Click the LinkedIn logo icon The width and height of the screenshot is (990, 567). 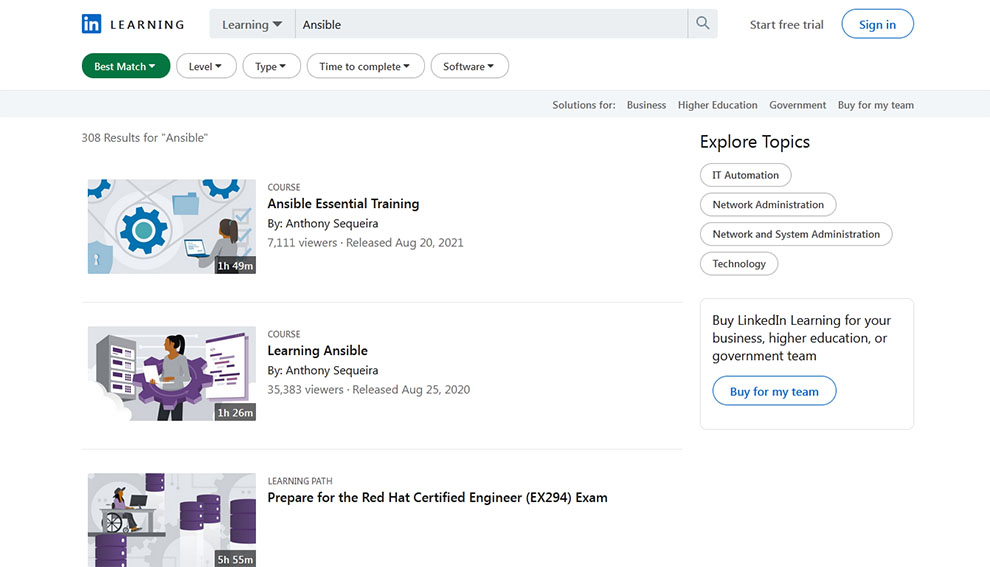[x=92, y=24]
